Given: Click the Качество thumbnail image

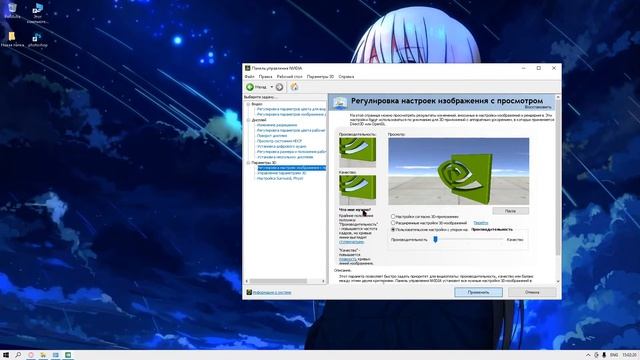Looking at the screenshot, I should tap(358, 190).
